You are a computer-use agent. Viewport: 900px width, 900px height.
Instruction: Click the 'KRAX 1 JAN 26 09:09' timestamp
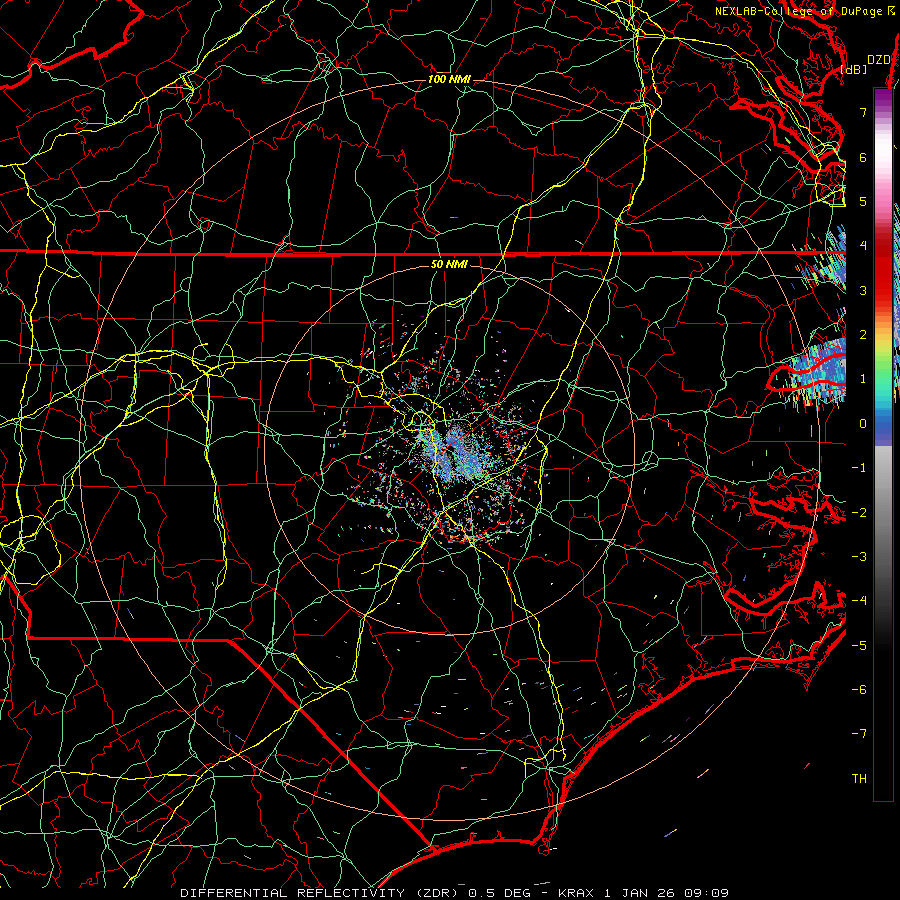[x=643, y=893]
